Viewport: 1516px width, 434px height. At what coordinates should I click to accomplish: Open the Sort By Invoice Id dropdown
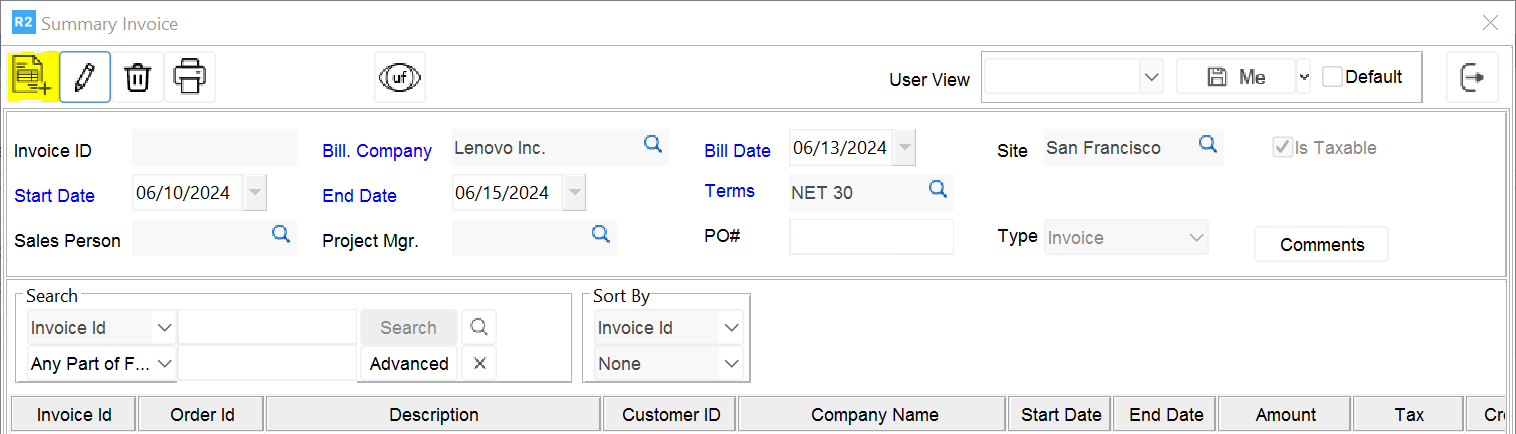[731, 328]
